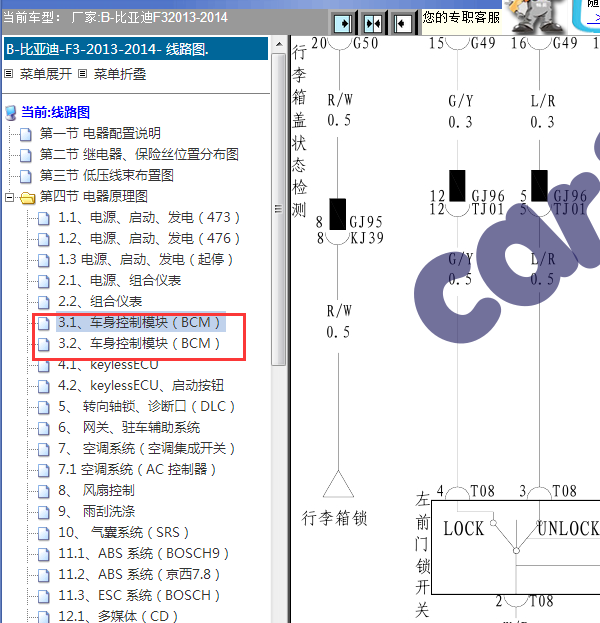Open the 当前:线路图 root link
The width and height of the screenshot is (600, 623).
tap(55, 112)
